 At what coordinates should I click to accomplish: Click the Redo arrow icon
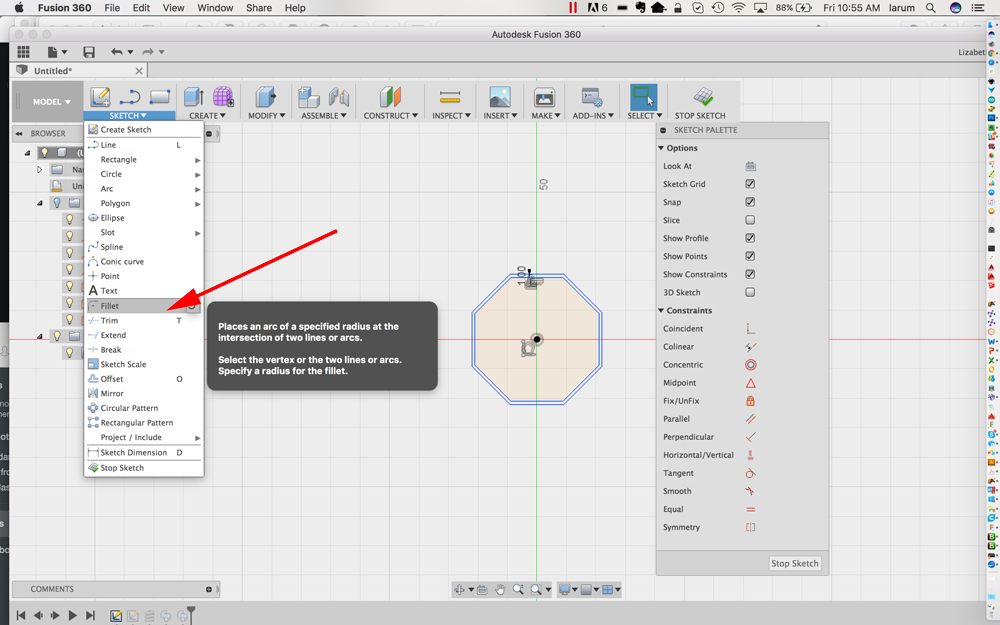tap(148, 52)
